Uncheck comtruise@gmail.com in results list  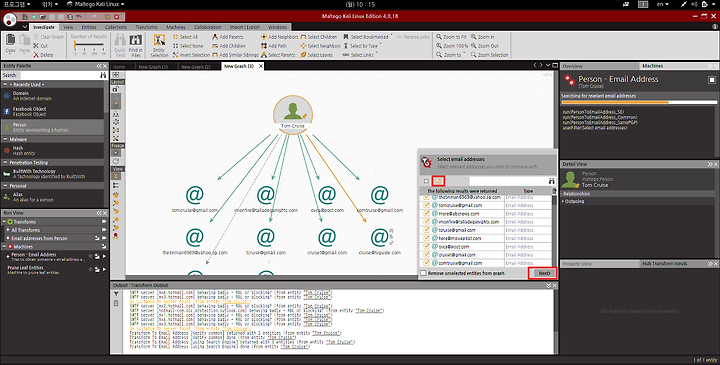(x=427, y=263)
